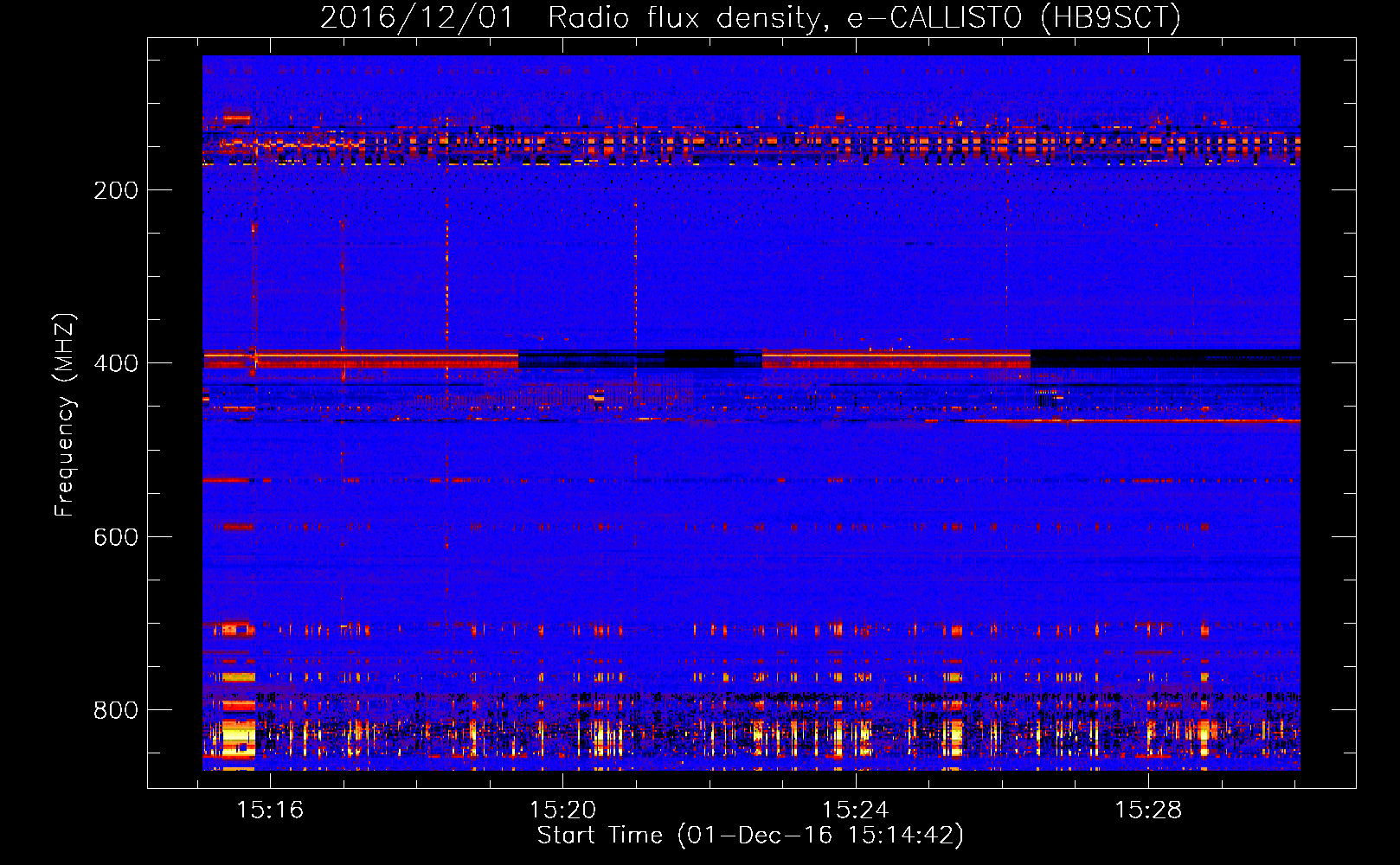Click the 15:16 time tick label

point(270,811)
